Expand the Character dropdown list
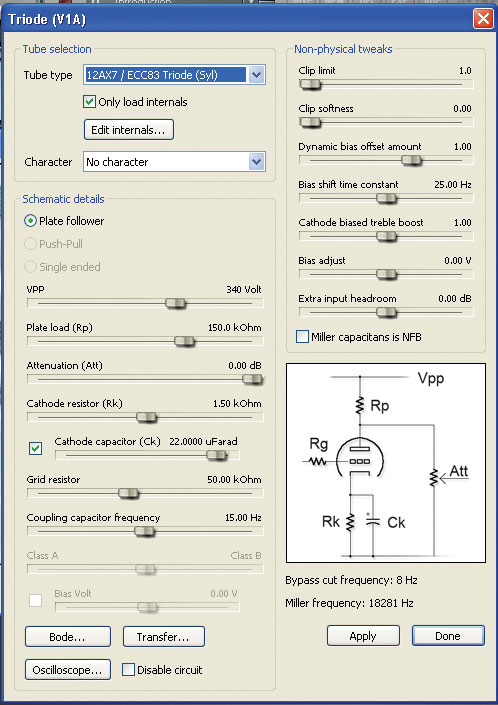 pos(256,162)
